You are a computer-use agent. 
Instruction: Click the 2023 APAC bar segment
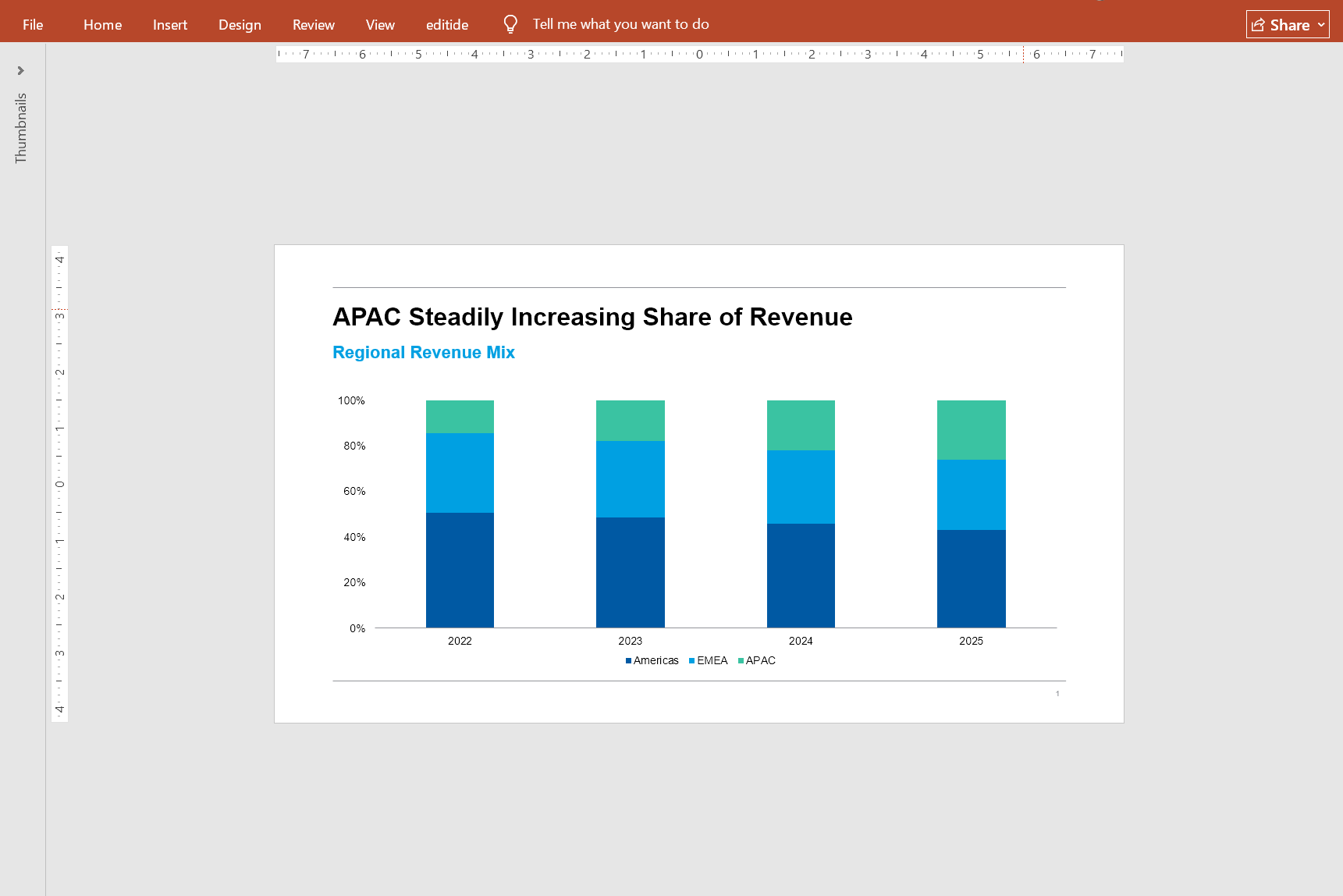631,421
